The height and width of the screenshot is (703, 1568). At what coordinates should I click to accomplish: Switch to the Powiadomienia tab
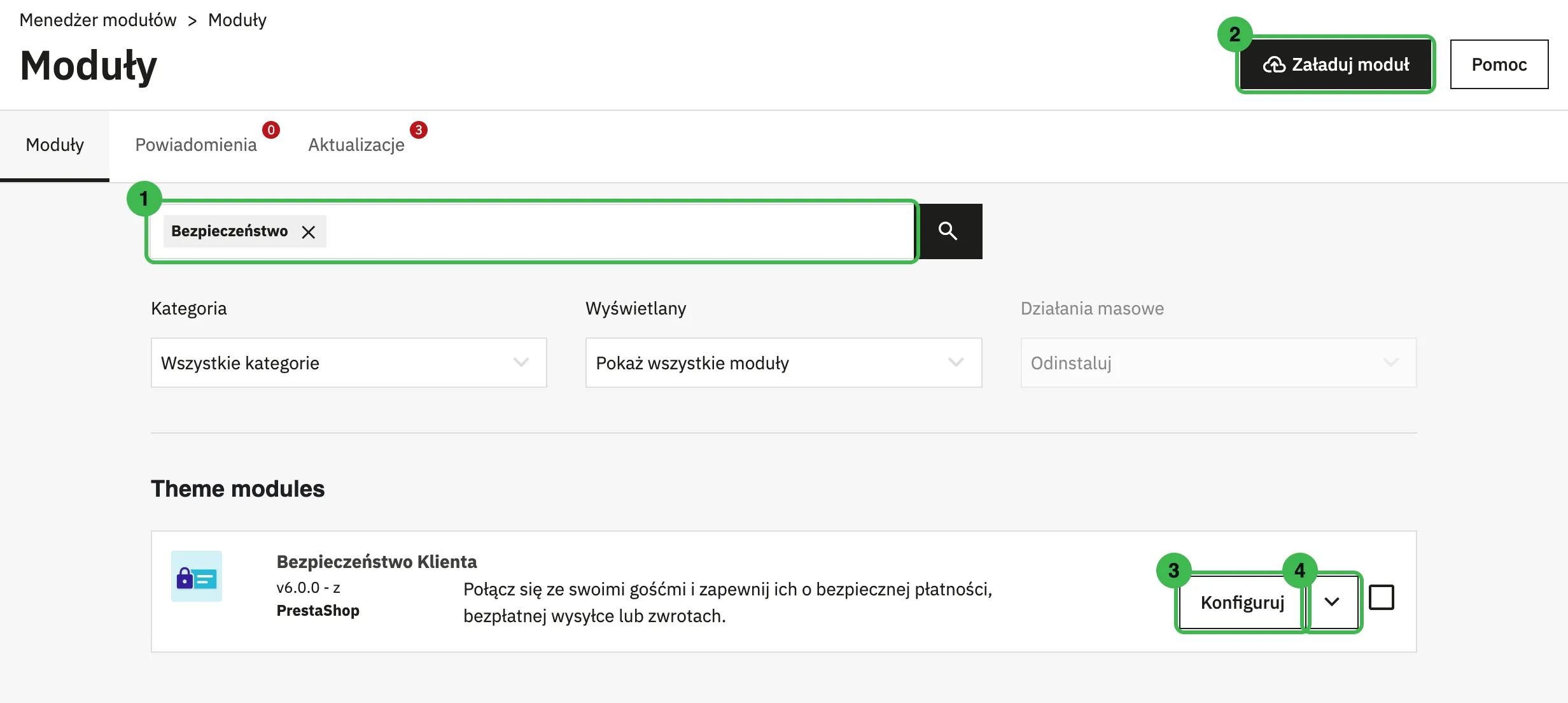(196, 145)
